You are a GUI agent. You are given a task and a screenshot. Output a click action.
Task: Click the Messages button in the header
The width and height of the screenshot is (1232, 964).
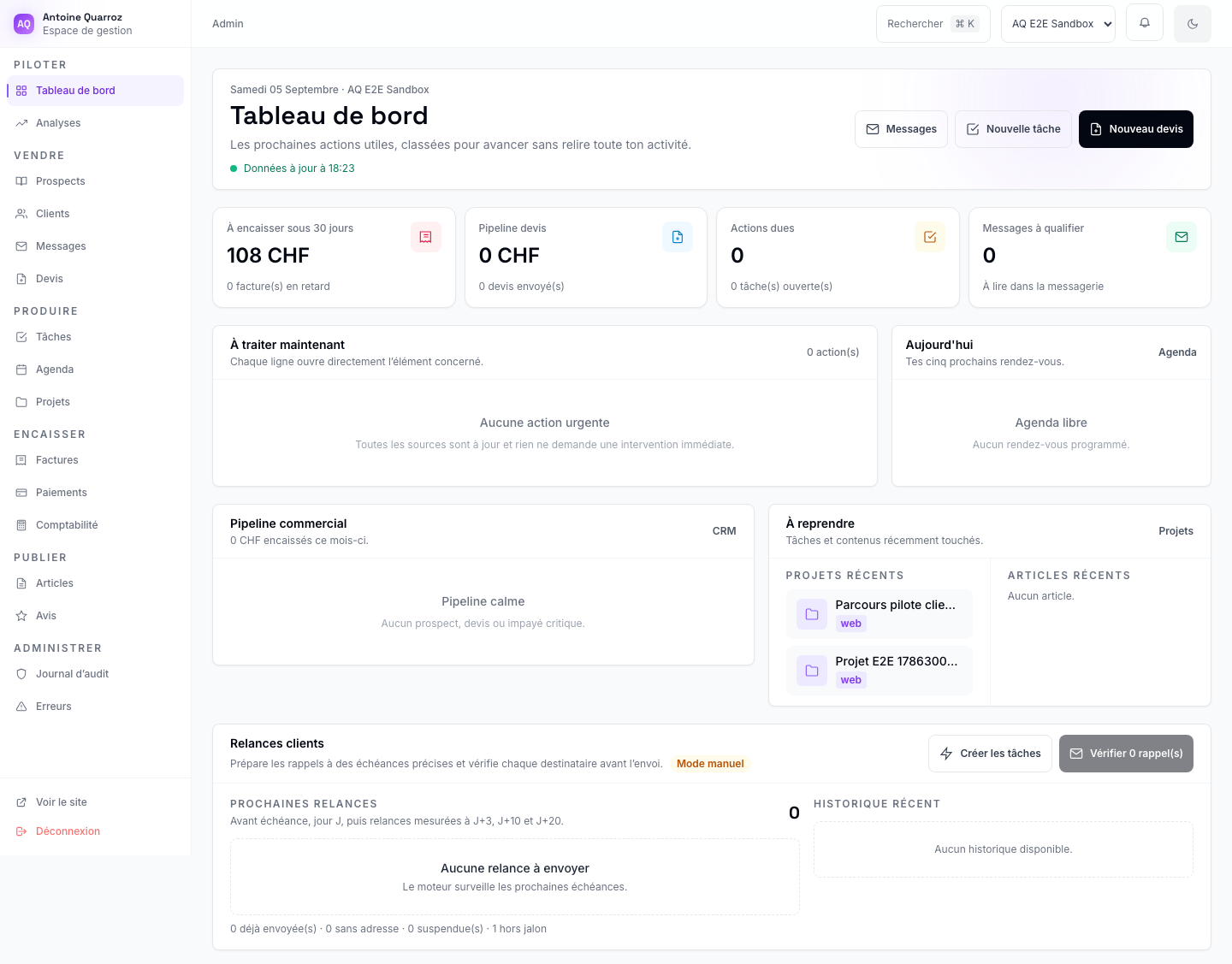point(901,129)
